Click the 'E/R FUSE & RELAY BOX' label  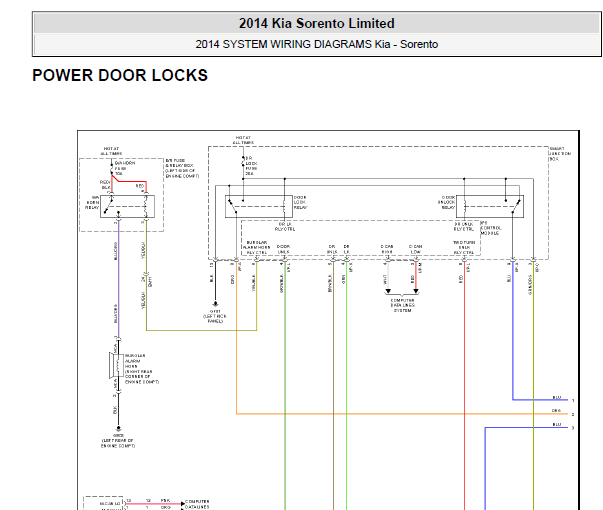pyautogui.click(x=182, y=168)
